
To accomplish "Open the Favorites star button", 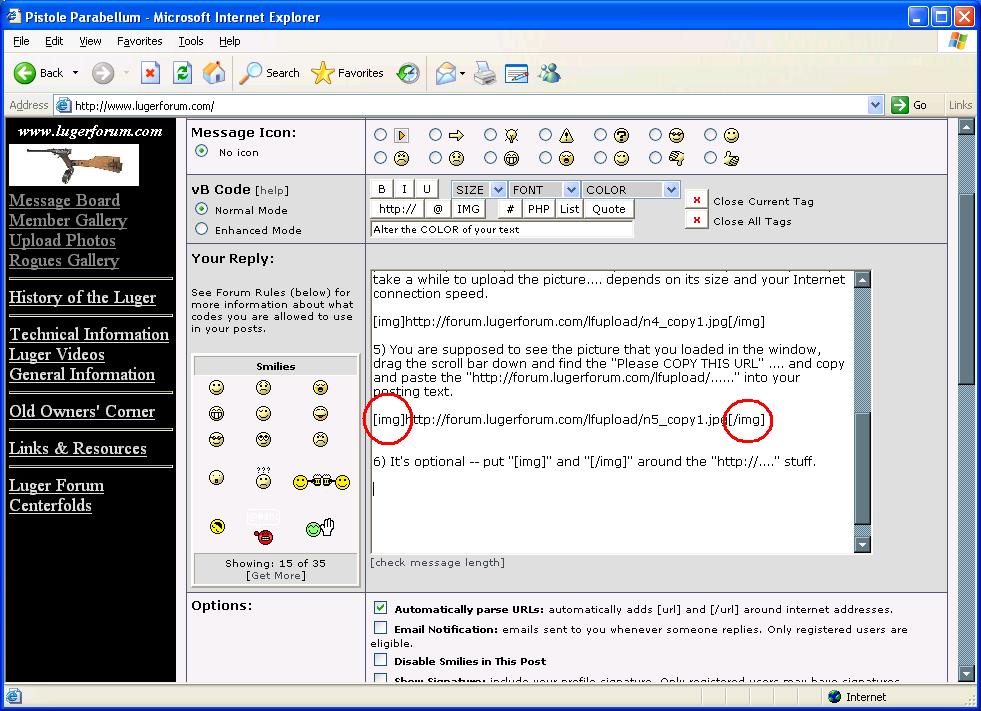I will (348, 73).
